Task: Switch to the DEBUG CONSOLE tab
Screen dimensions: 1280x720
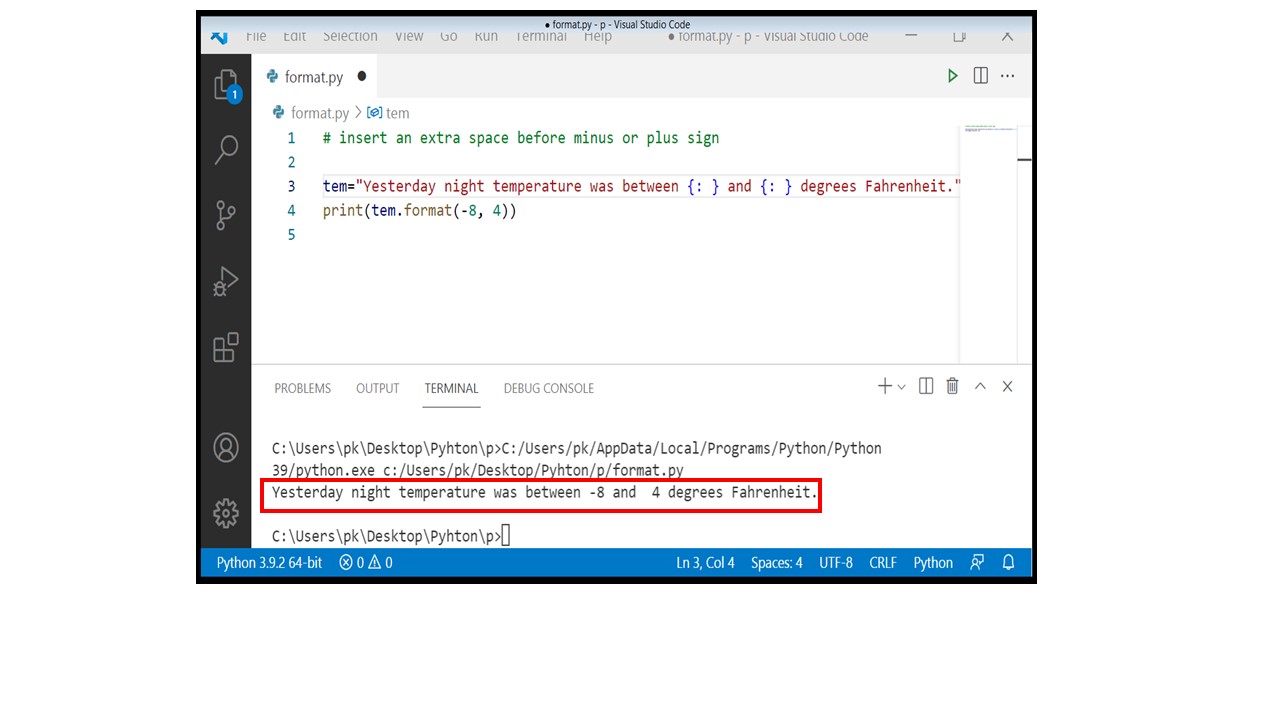Action: [548, 388]
